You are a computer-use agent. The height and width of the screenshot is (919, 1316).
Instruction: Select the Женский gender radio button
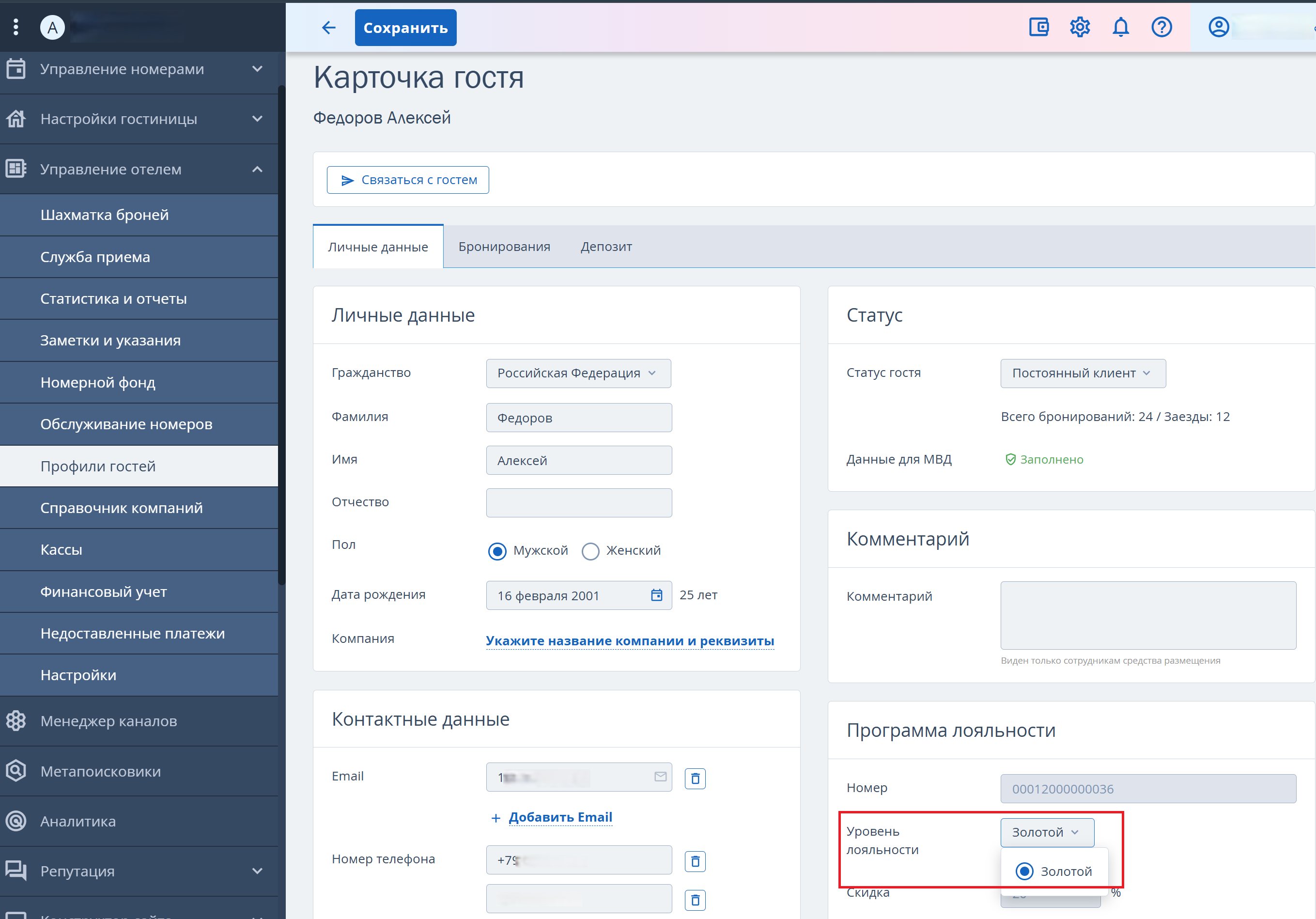(x=590, y=551)
